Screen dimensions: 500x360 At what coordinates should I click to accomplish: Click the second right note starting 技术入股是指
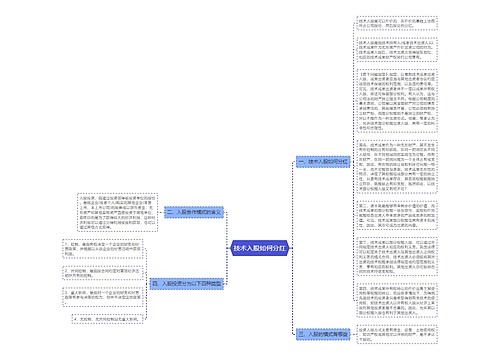pos(397,50)
